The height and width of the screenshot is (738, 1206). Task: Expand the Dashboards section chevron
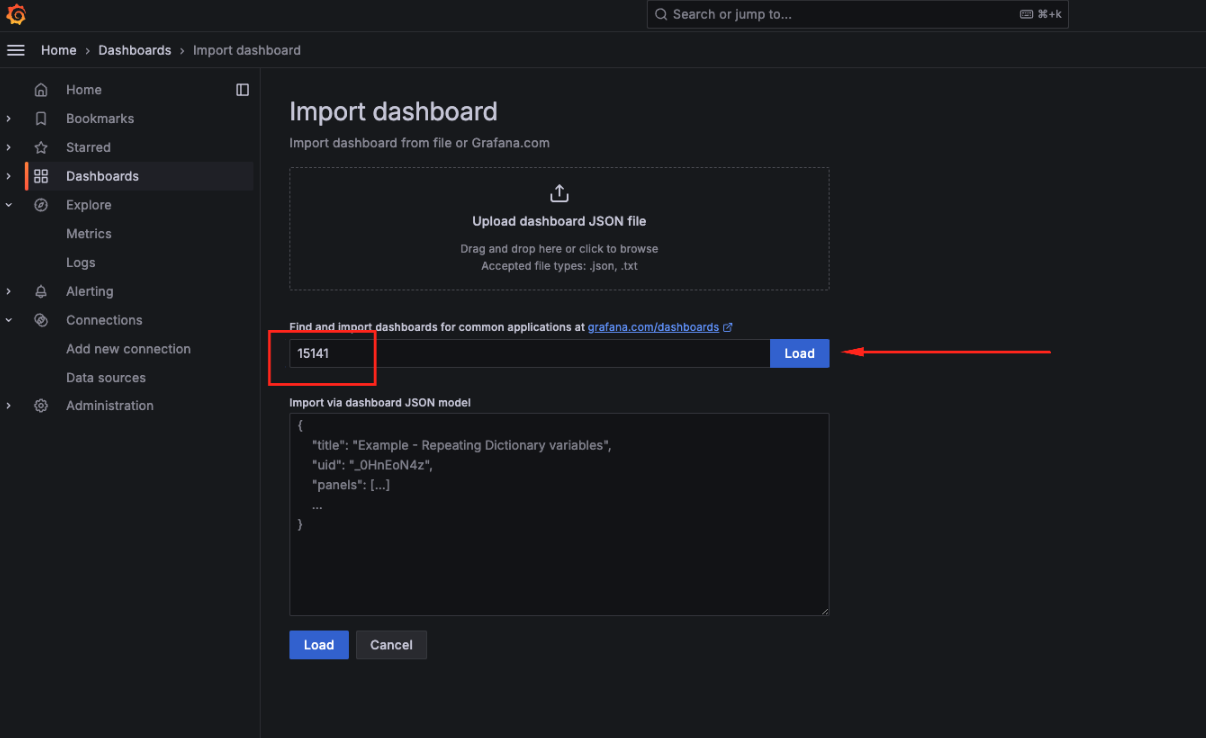9,176
